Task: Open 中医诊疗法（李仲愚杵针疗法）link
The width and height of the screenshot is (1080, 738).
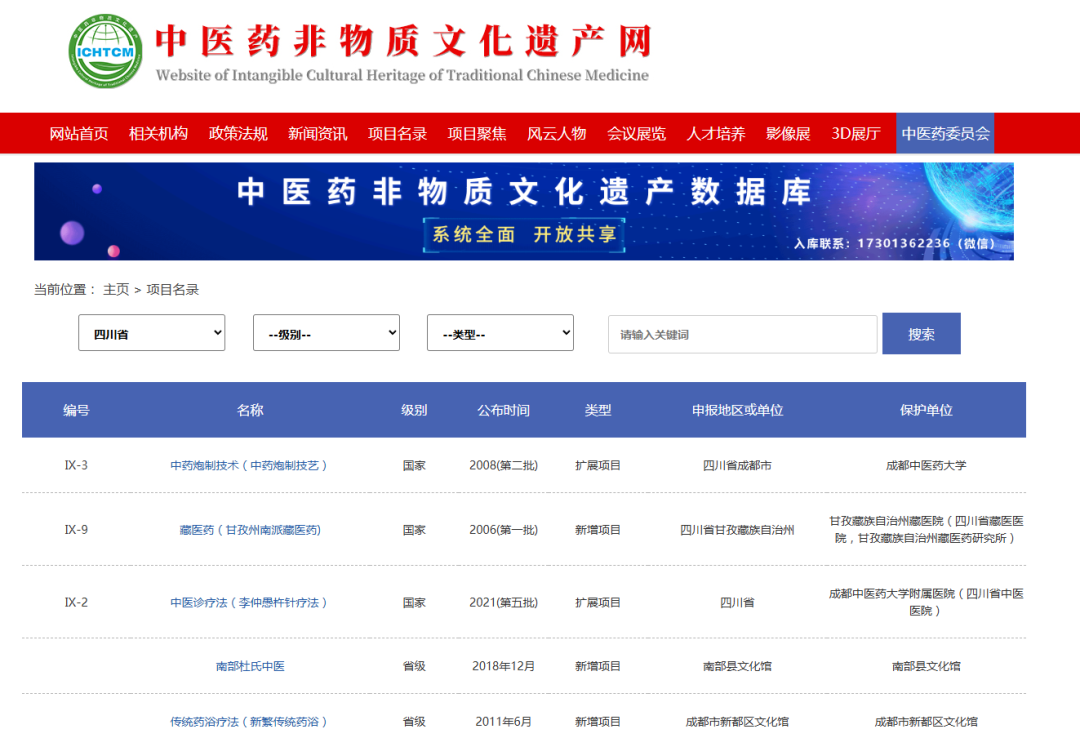Action: click(x=249, y=603)
